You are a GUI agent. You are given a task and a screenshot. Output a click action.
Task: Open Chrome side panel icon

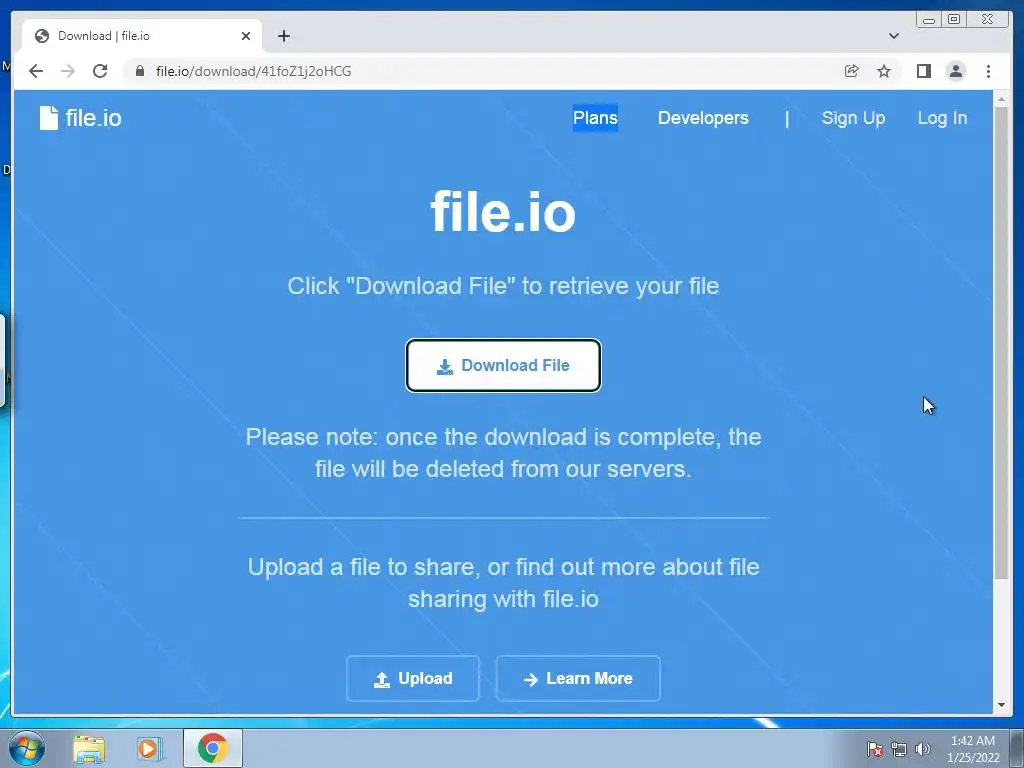923,71
